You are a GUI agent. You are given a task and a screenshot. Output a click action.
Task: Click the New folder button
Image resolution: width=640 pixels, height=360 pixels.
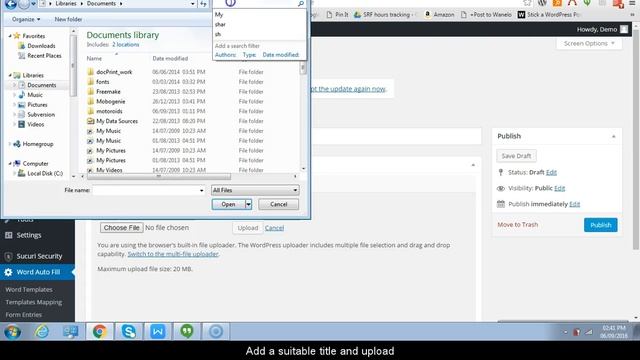click(68, 19)
